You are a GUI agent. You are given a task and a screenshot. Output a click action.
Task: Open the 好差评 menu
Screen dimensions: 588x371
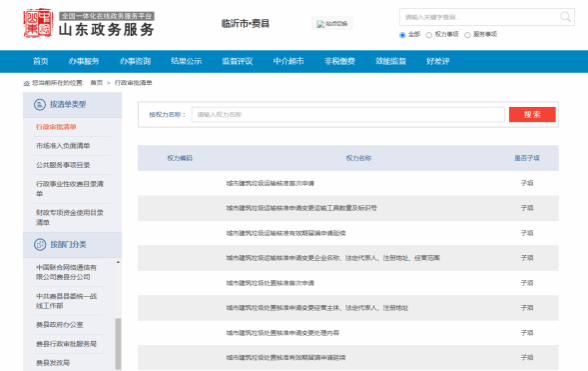click(438, 61)
